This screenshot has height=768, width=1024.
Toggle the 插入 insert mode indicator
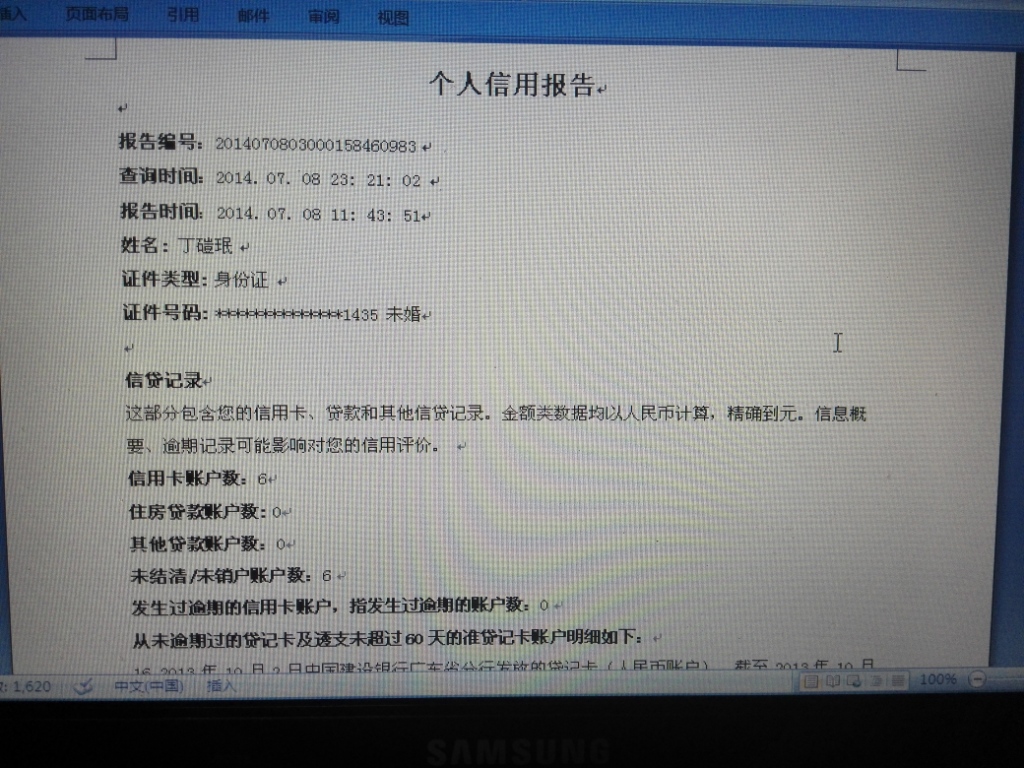(220, 686)
